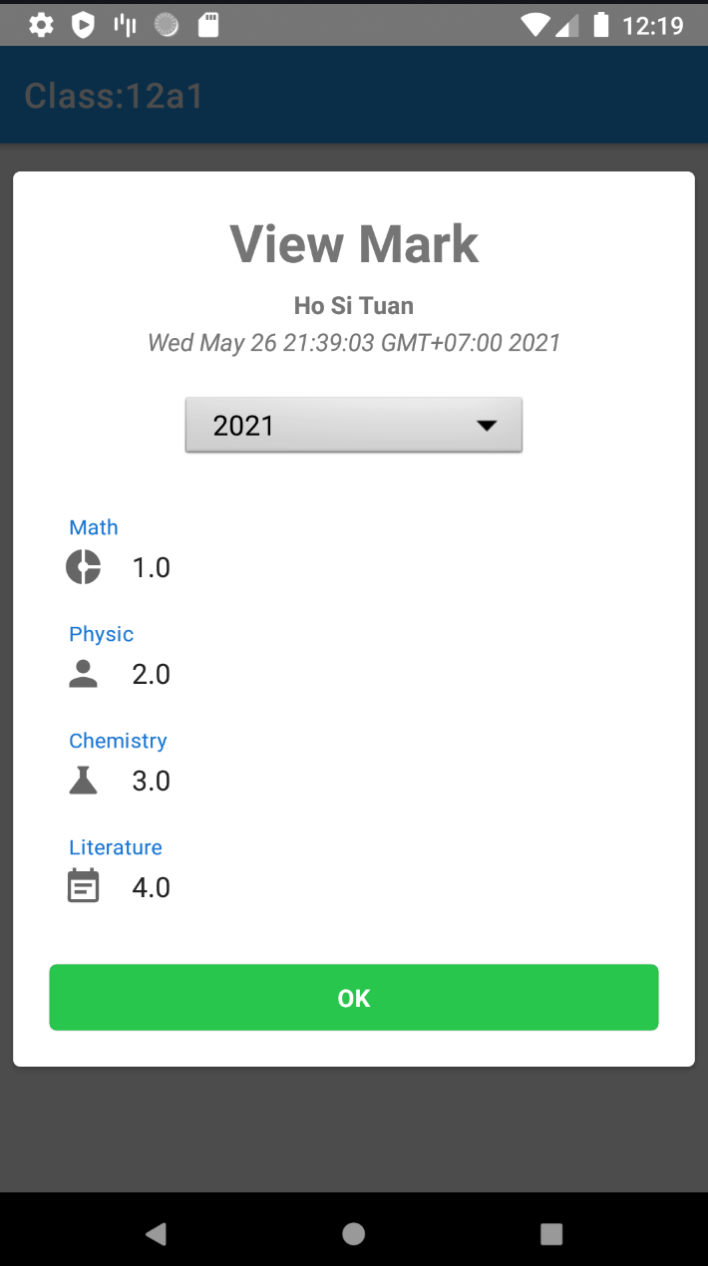Screen dimensions: 708x1266
Task: Click the Chemistry subject label
Action: [118, 740]
